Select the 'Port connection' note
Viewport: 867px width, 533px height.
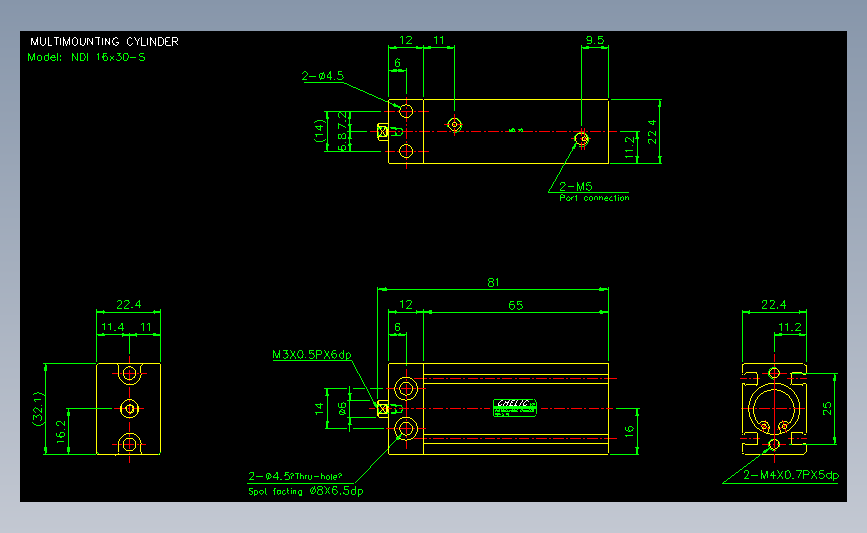pos(594,198)
